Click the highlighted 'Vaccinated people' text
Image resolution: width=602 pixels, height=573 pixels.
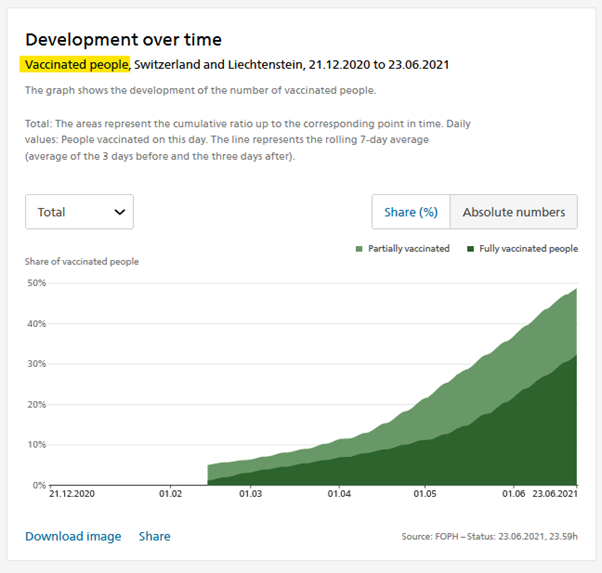[75, 65]
